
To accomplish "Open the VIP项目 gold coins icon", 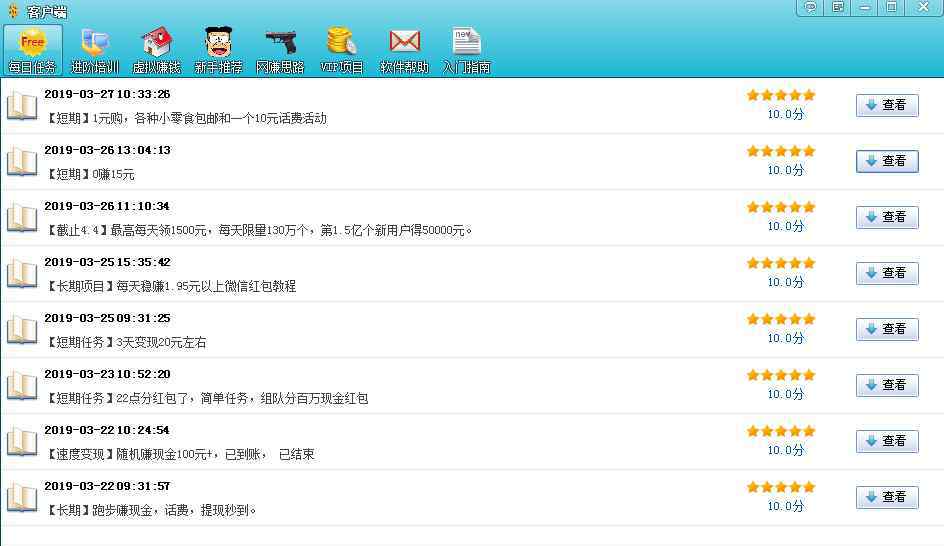I will click(342, 51).
